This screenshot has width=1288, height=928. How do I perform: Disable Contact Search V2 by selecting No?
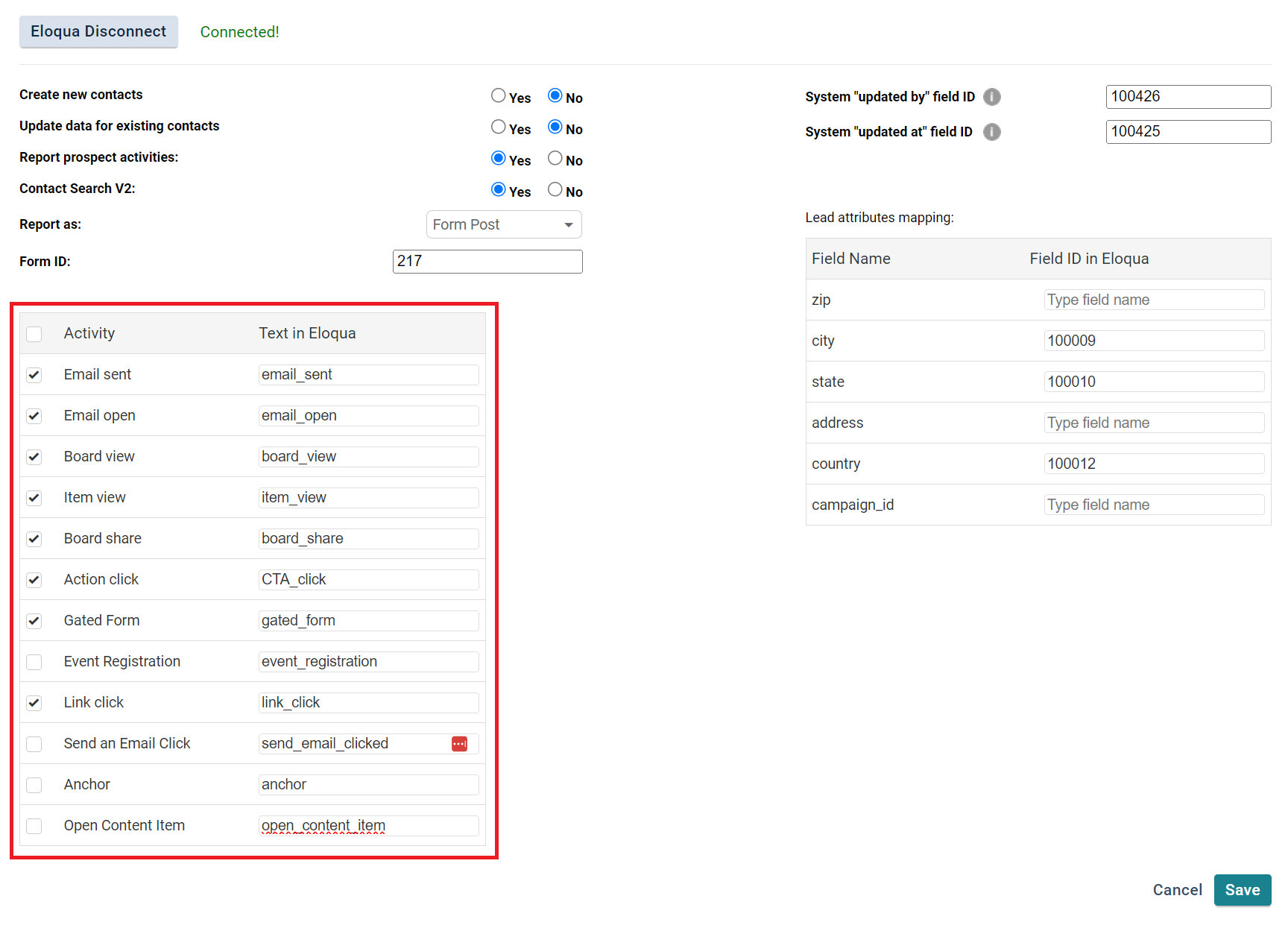[555, 189]
